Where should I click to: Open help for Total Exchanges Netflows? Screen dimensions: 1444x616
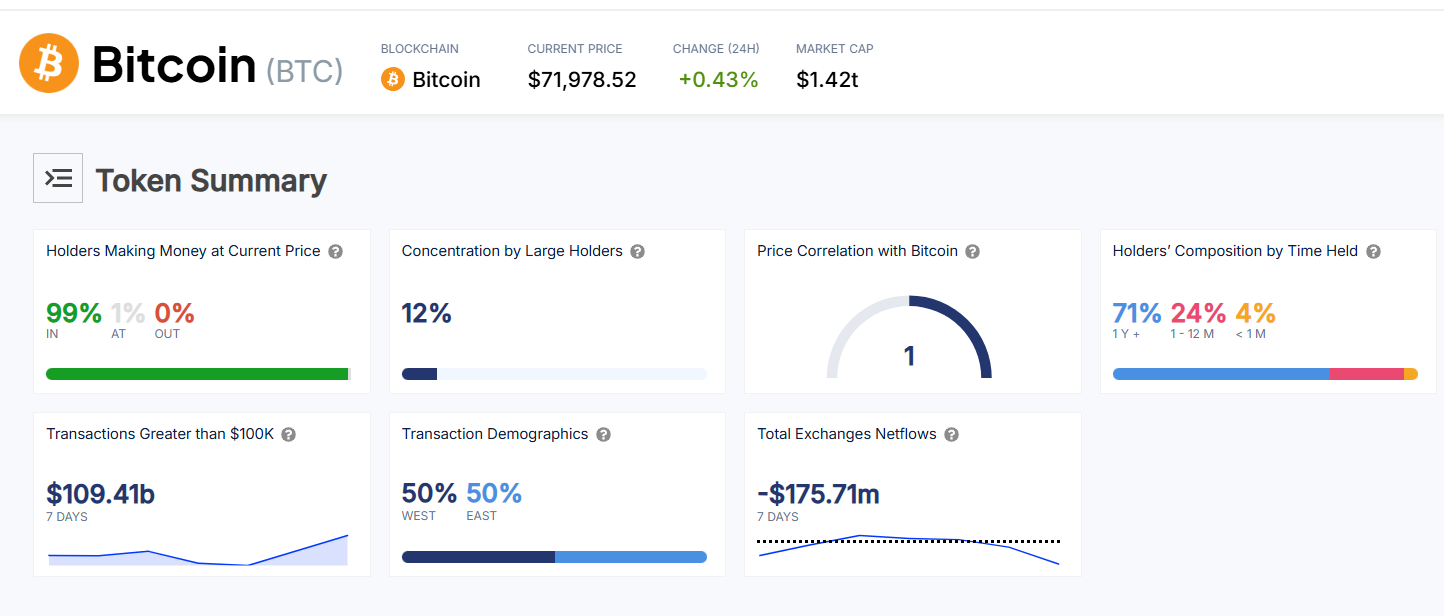click(x=952, y=434)
